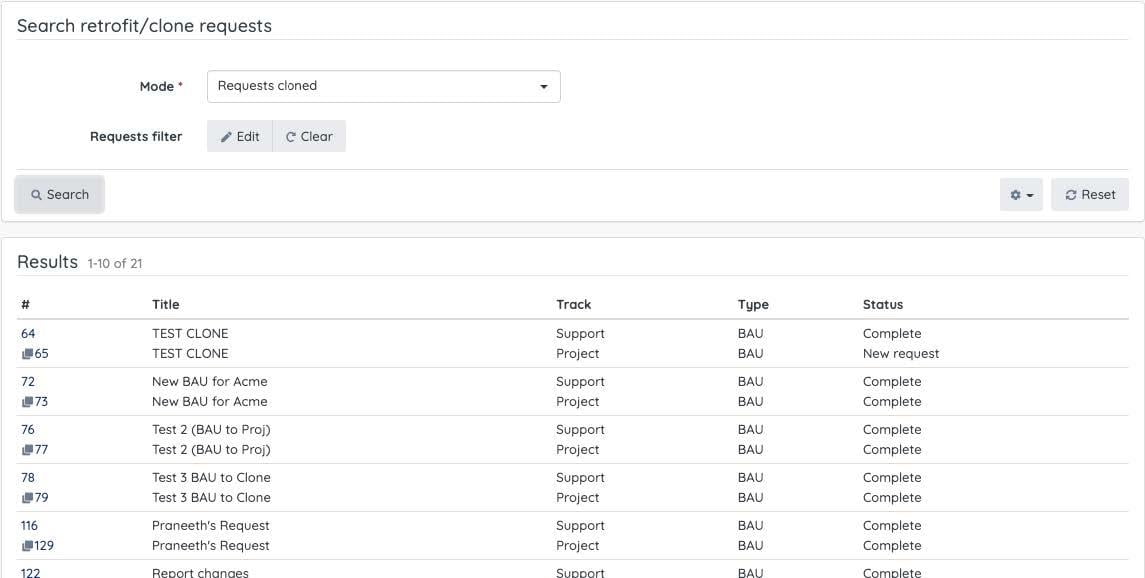Open request 64 TEST CLONE
Image resolution: width=1145 pixels, height=578 pixels.
tap(28, 333)
